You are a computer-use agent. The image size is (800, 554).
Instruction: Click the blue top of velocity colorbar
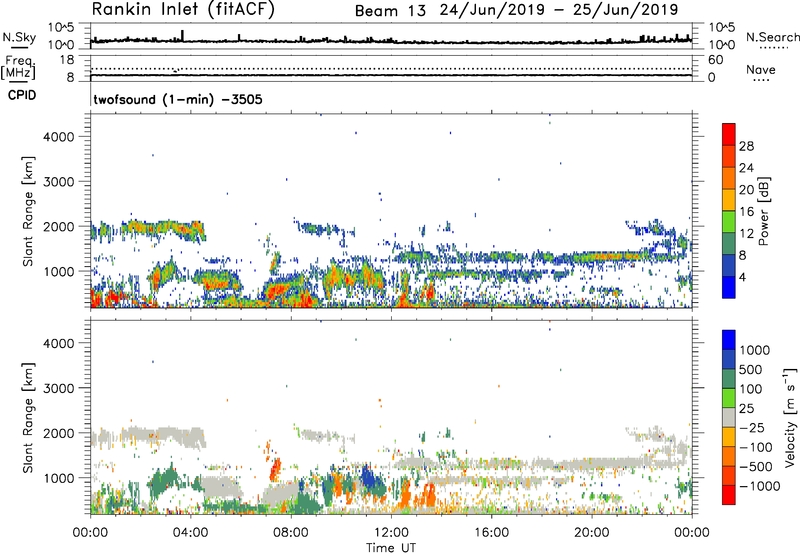729,340
